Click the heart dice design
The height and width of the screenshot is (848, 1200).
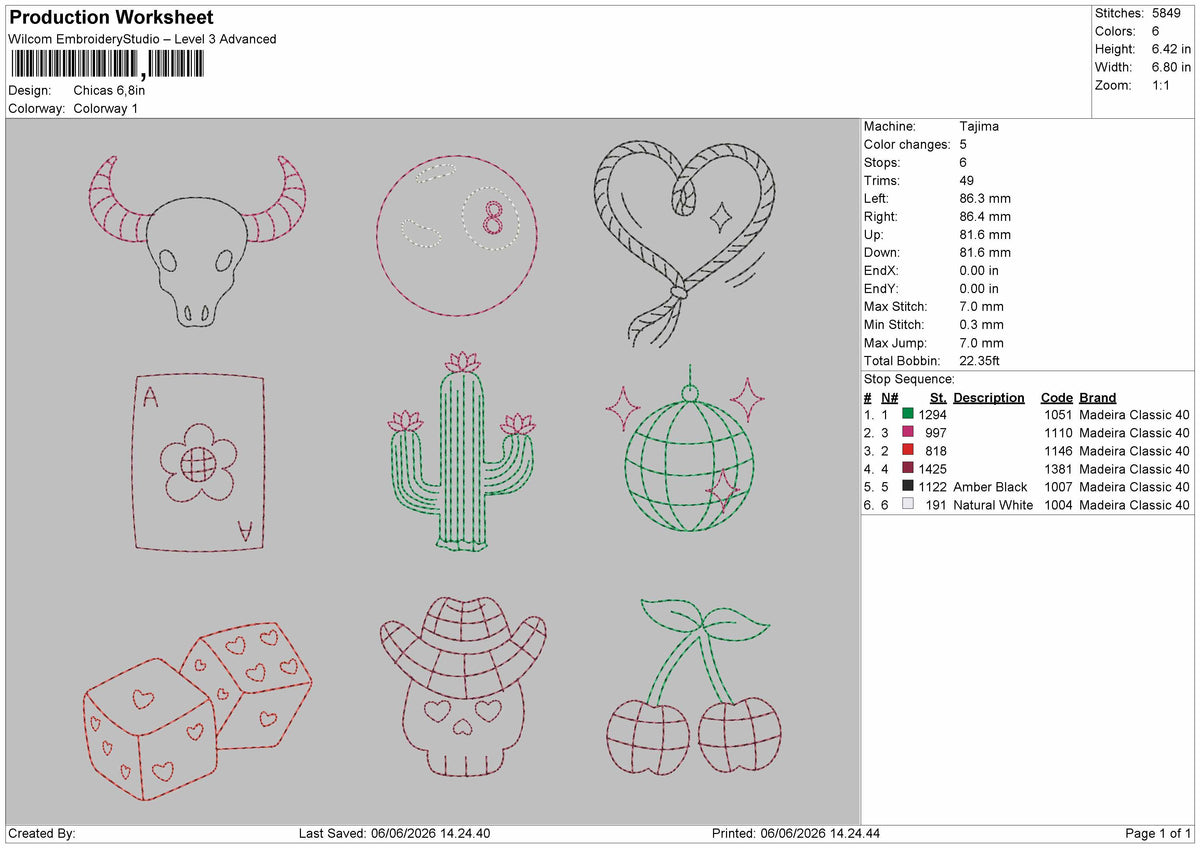coord(198,711)
